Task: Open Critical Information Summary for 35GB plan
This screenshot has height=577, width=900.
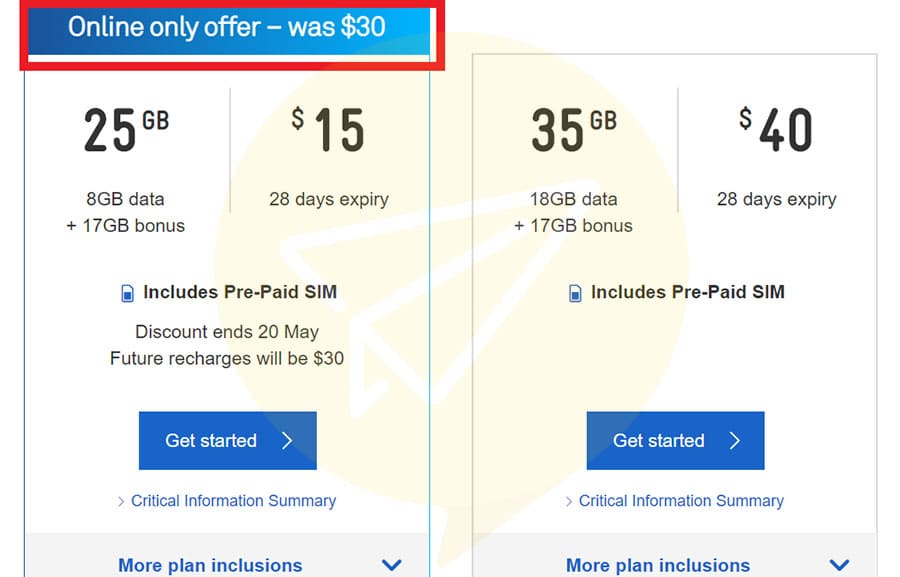Action: coord(681,501)
